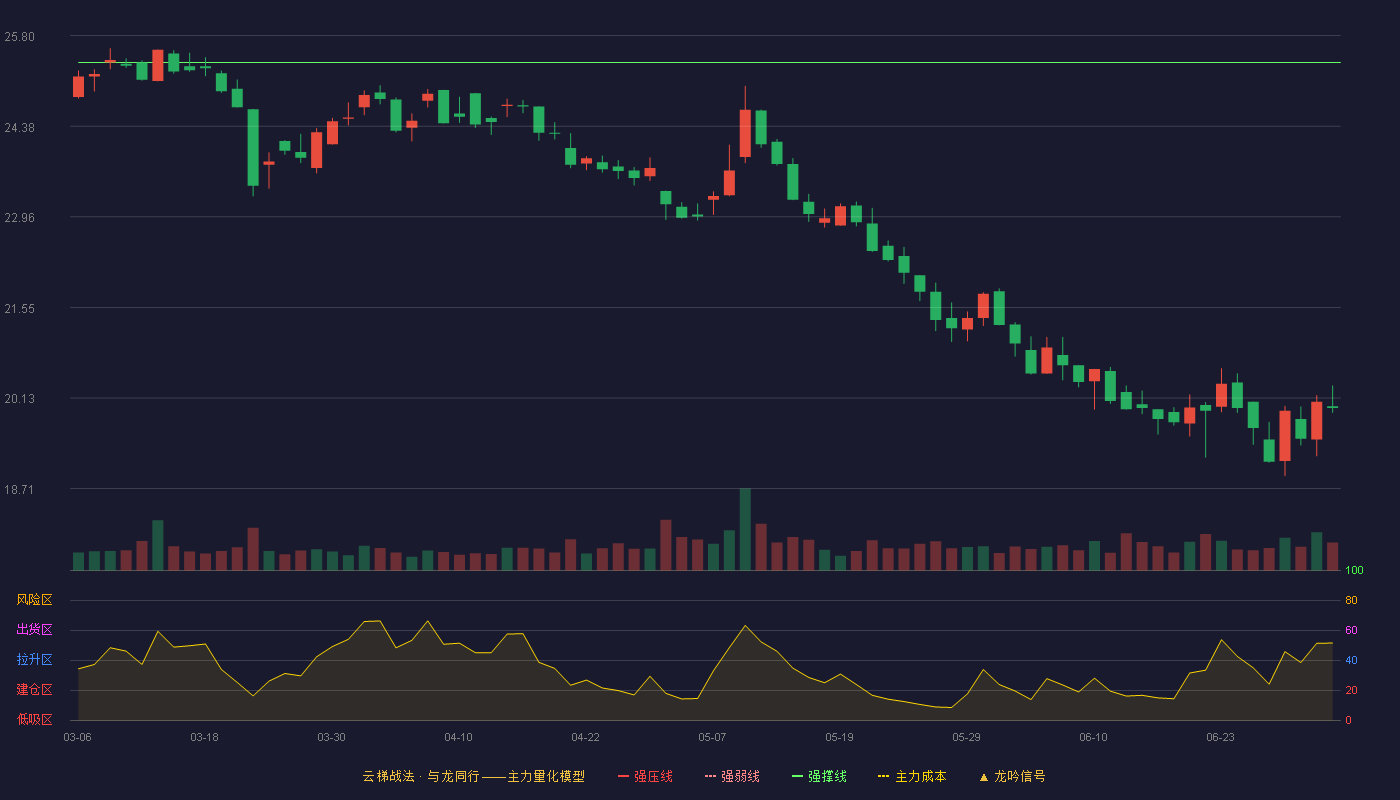Click the orange 80 indicator scale value
Image resolution: width=1400 pixels, height=800 pixels.
point(1351,600)
